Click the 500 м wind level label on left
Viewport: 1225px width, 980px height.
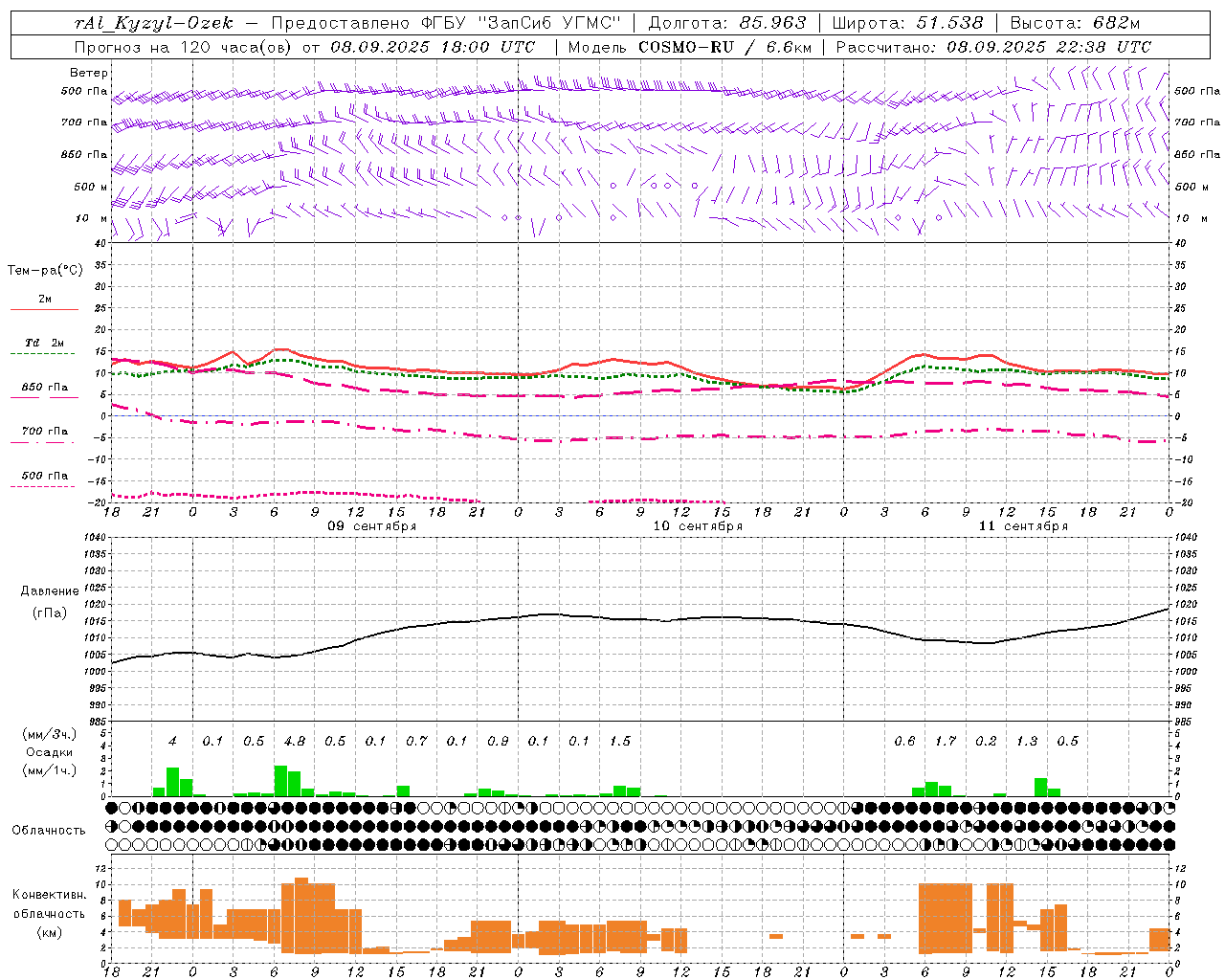(x=85, y=187)
